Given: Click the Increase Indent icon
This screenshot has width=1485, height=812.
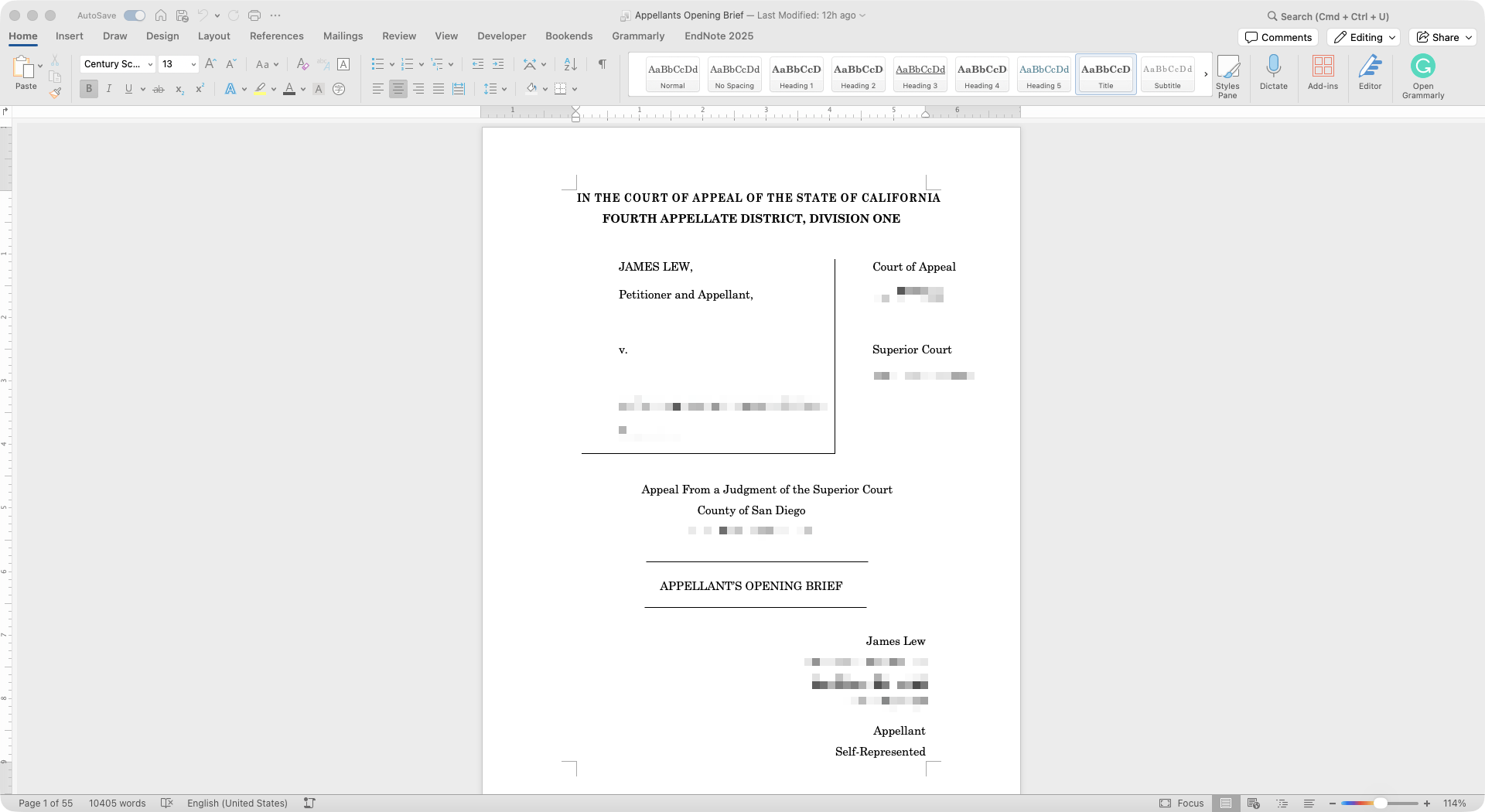Looking at the screenshot, I should pyautogui.click(x=498, y=64).
